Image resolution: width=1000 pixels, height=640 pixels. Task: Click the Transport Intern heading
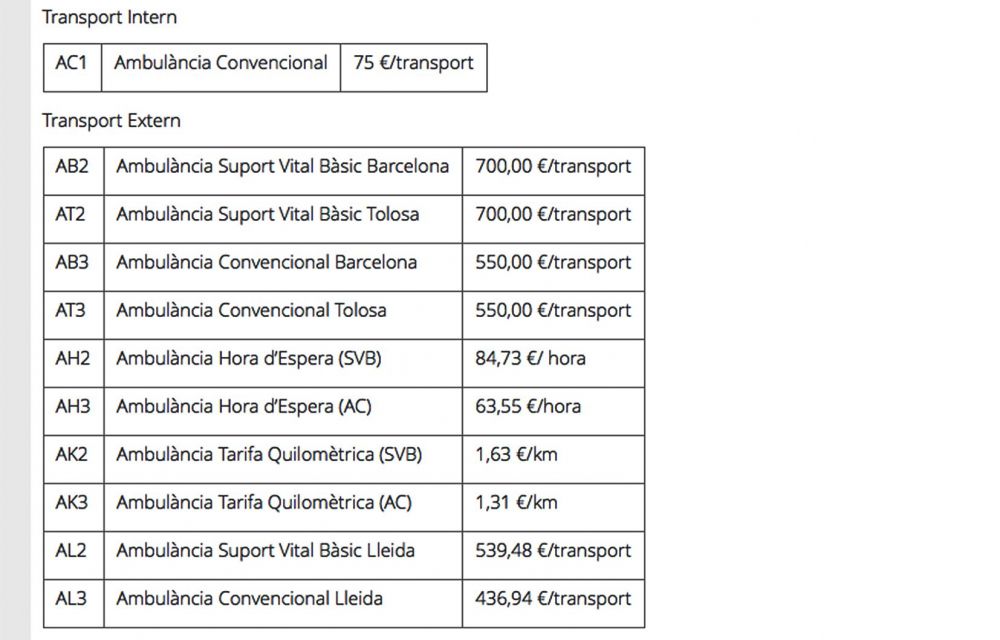(x=109, y=18)
